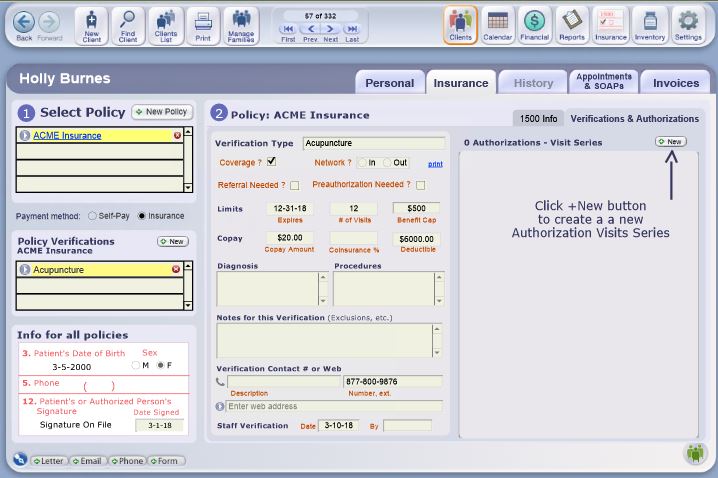The height and width of the screenshot is (478, 718).
Task: Open the Clients List
Action: pyautogui.click(x=166, y=26)
